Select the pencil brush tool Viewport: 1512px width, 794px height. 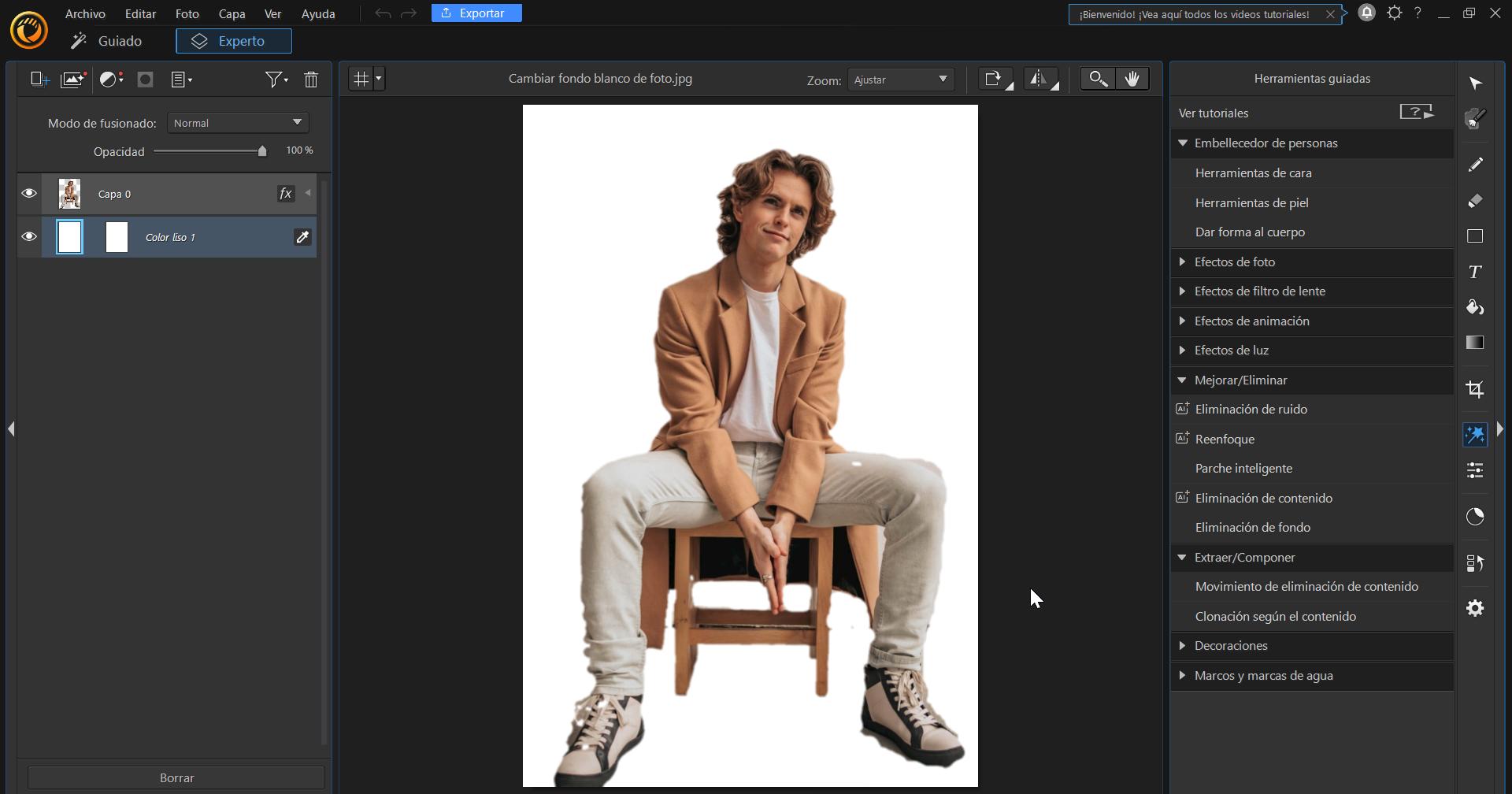(x=1476, y=164)
